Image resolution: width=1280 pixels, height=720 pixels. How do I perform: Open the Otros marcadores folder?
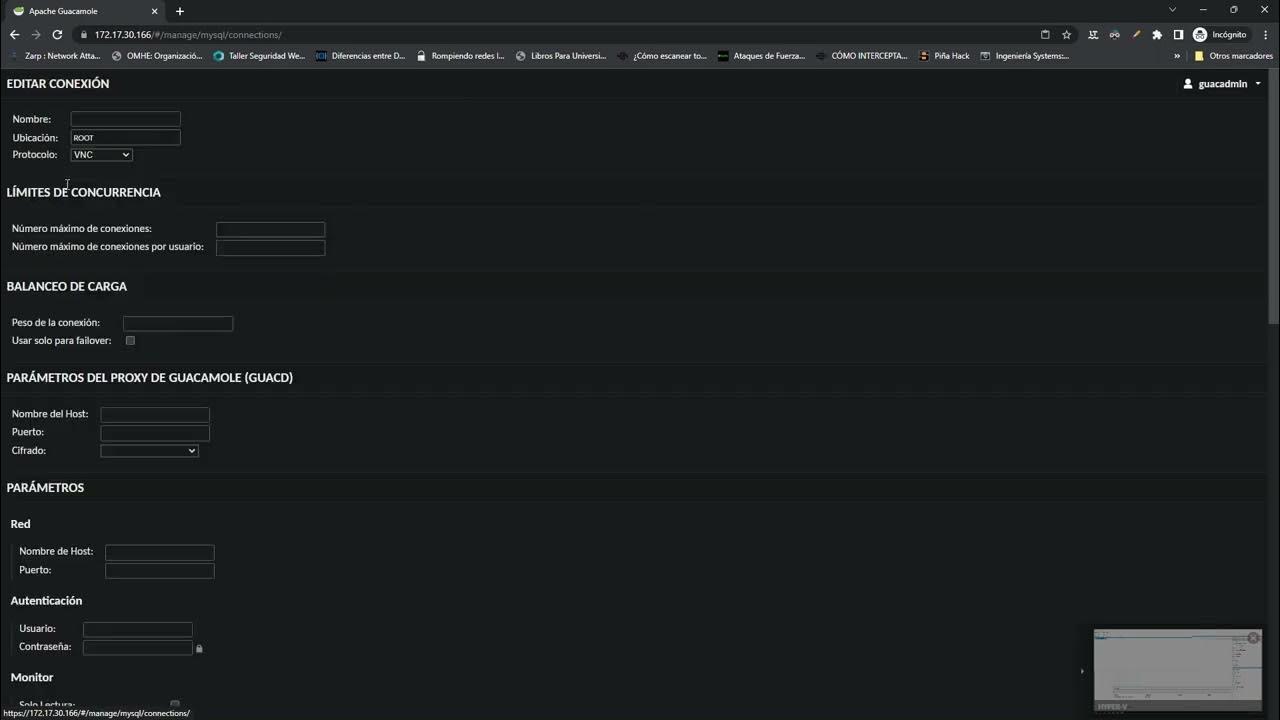tap(1234, 56)
